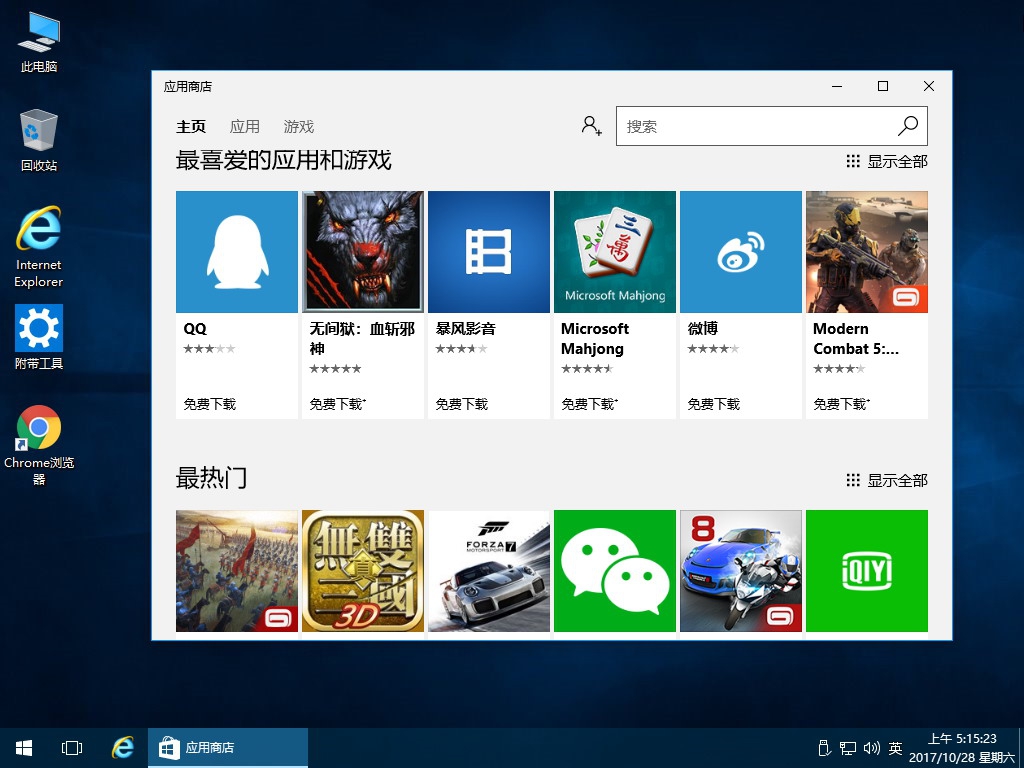Open the taskbar clock and date
The image size is (1024, 768).
pyautogui.click(x=962, y=748)
